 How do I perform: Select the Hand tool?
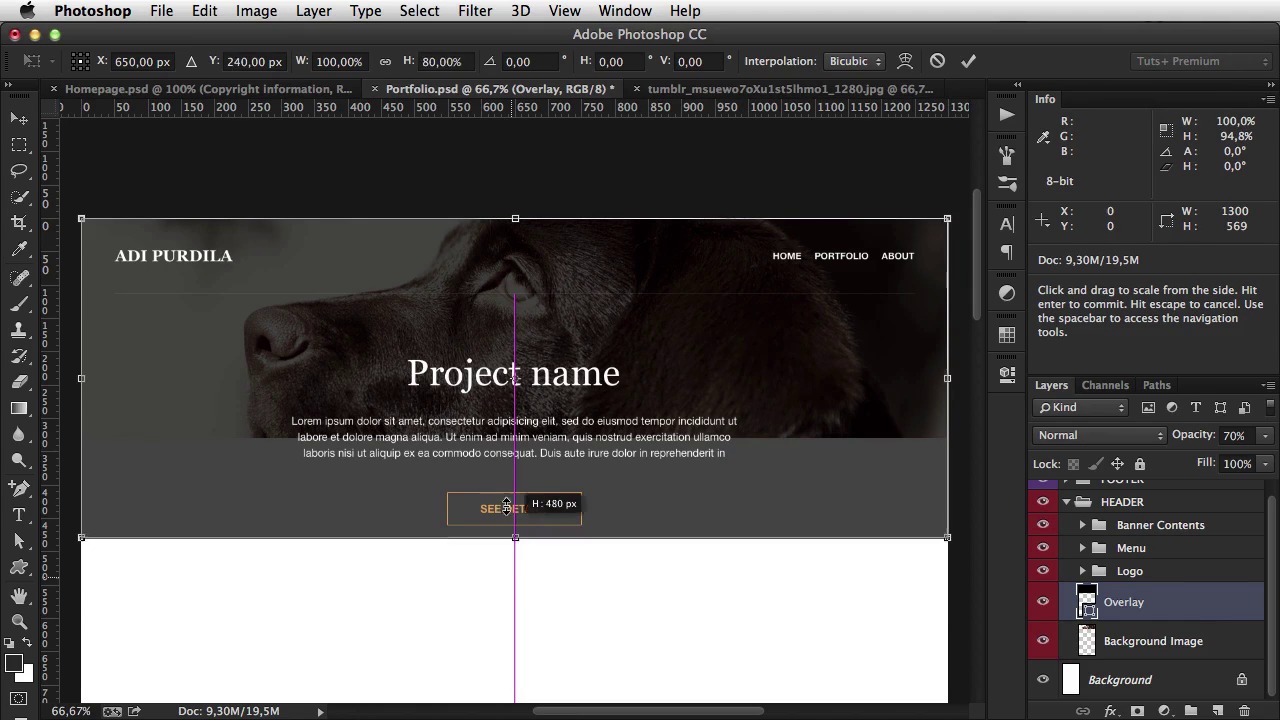[x=19, y=595]
